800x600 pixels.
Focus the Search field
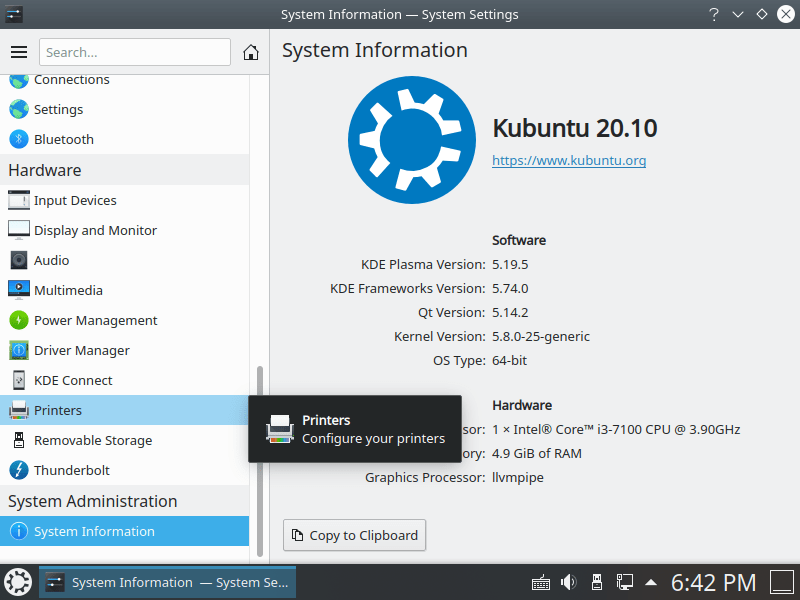point(135,52)
